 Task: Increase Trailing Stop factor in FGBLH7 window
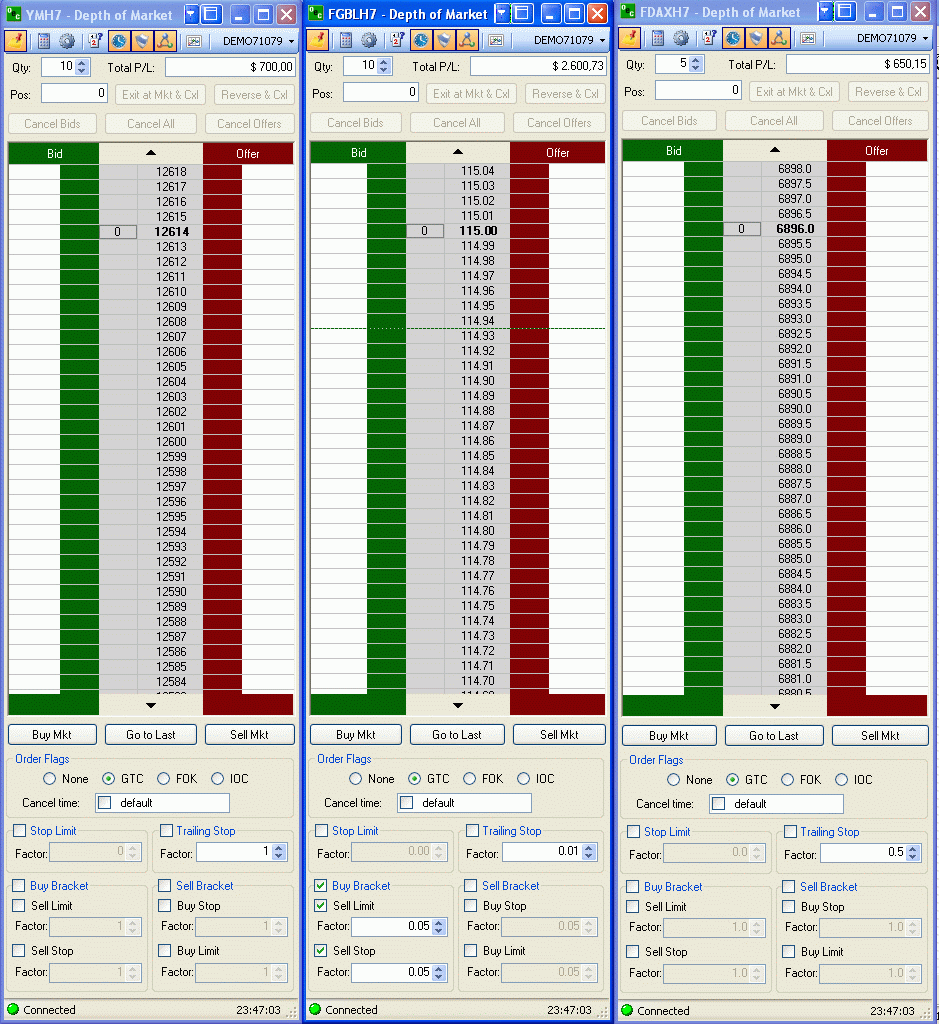[x=589, y=848]
